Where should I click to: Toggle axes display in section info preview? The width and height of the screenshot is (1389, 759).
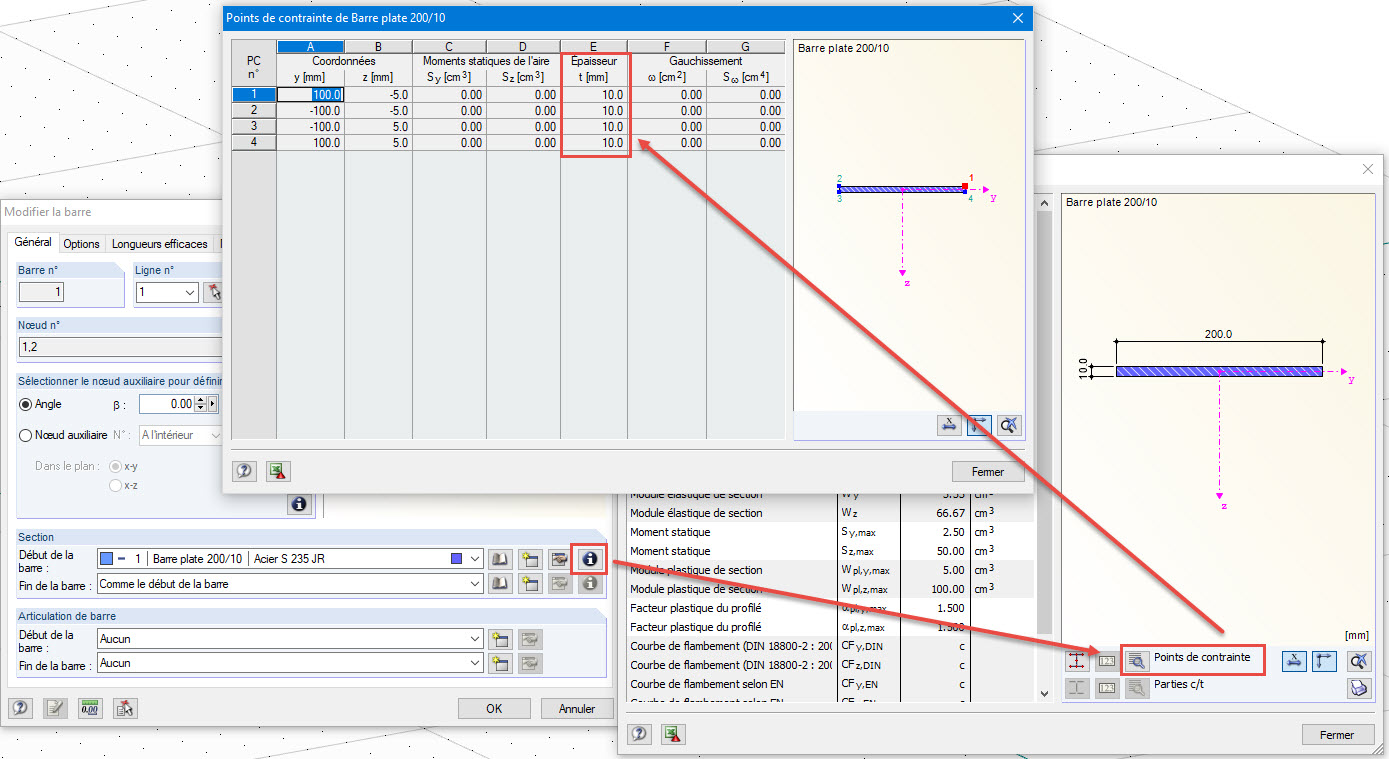coord(1324,660)
